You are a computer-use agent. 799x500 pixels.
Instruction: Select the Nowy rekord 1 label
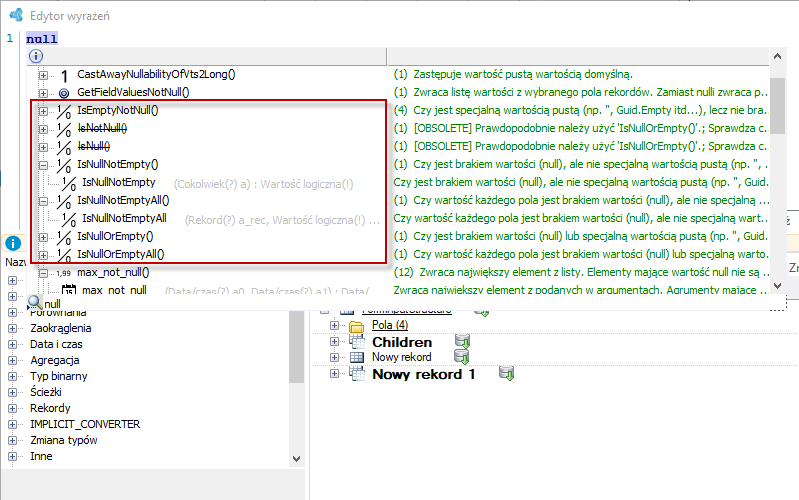[423, 374]
